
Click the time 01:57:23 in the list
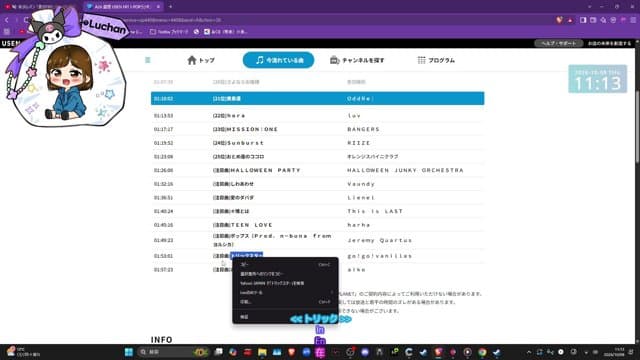(163, 270)
